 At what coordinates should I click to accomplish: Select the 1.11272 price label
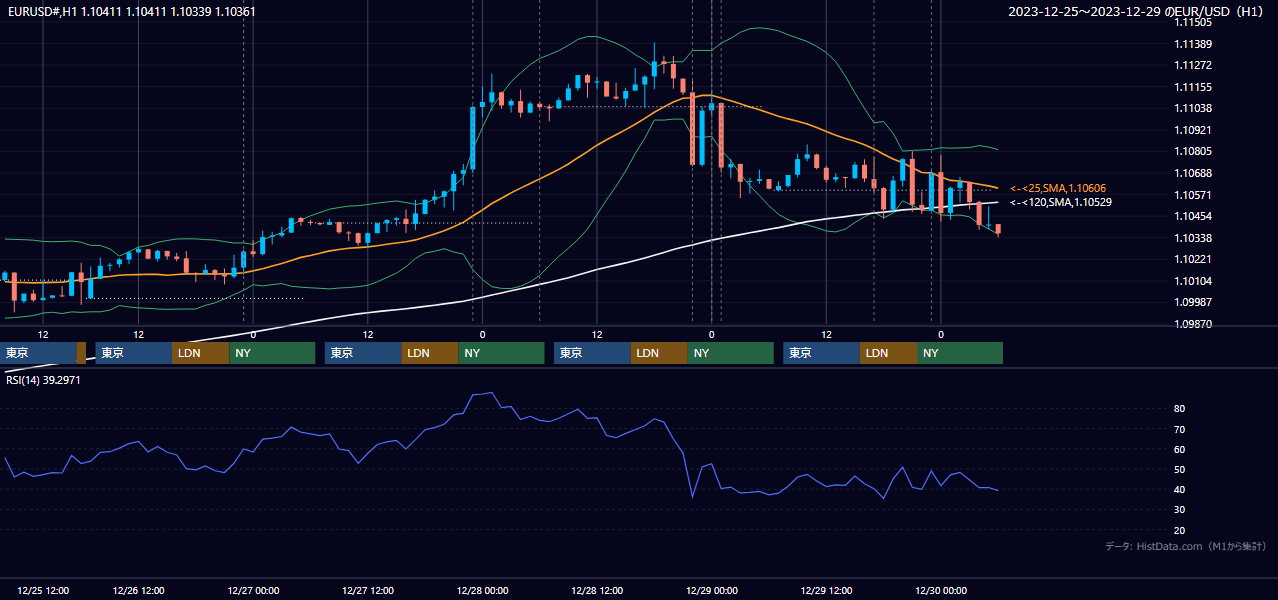coord(1193,65)
